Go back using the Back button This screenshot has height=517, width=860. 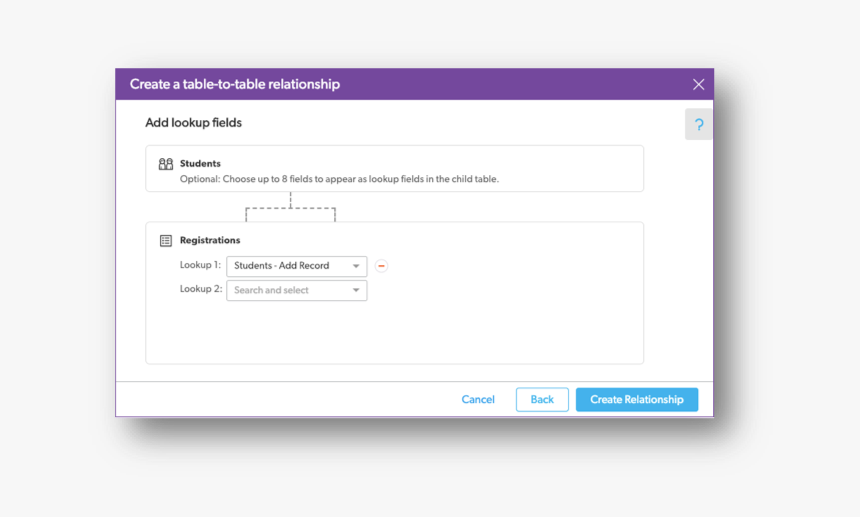(x=542, y=400)
